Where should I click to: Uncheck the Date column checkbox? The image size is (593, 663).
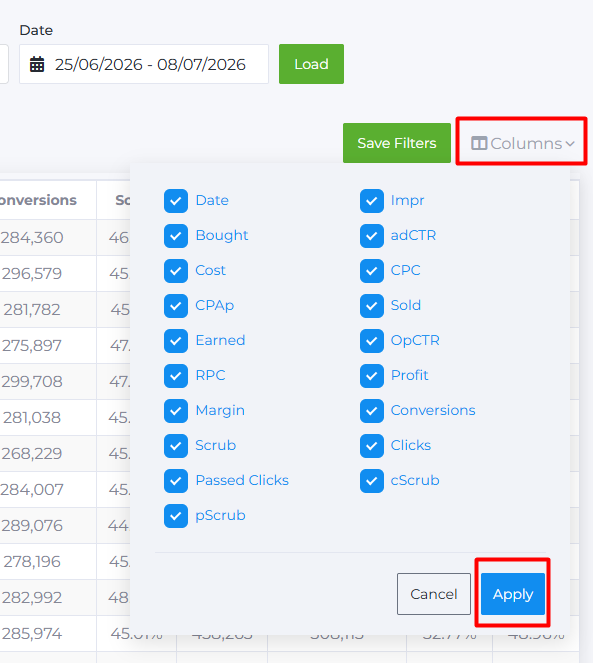(176, 201)
